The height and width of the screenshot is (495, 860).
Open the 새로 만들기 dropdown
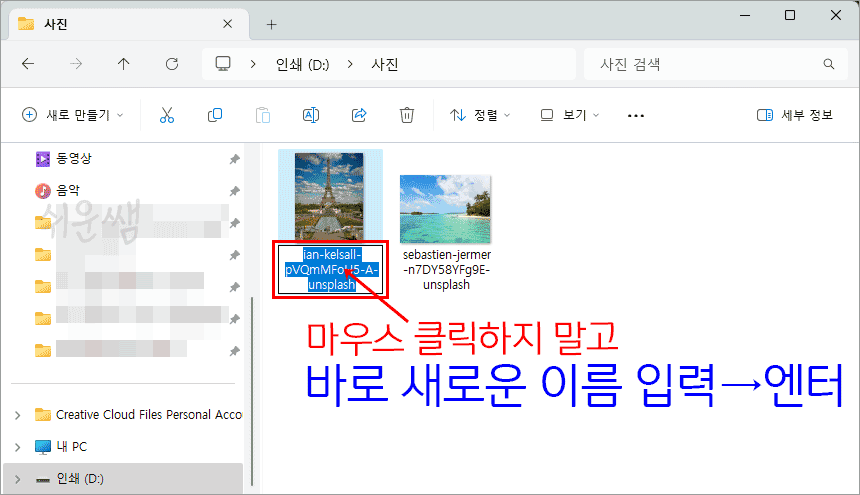coord(72,115)
